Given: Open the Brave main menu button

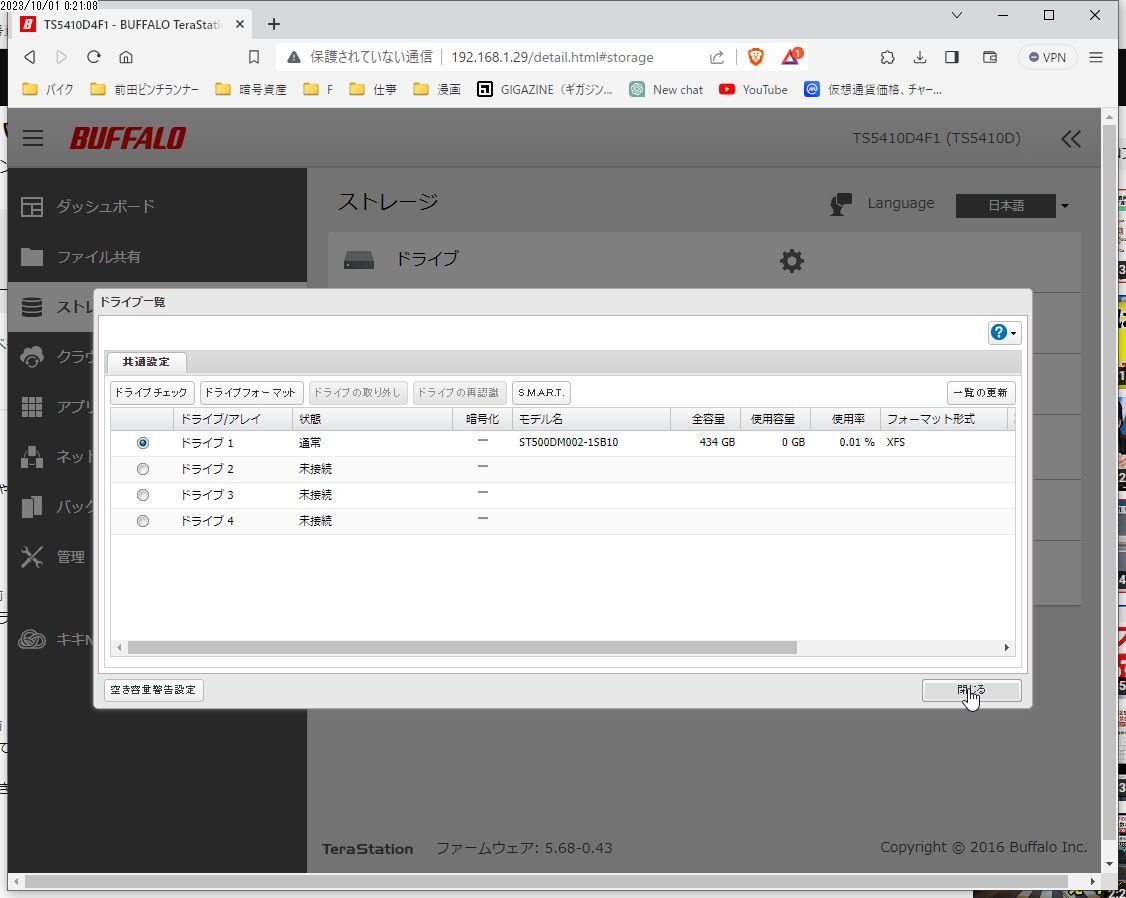Looking at the screenshot, I should point(1096,57).
